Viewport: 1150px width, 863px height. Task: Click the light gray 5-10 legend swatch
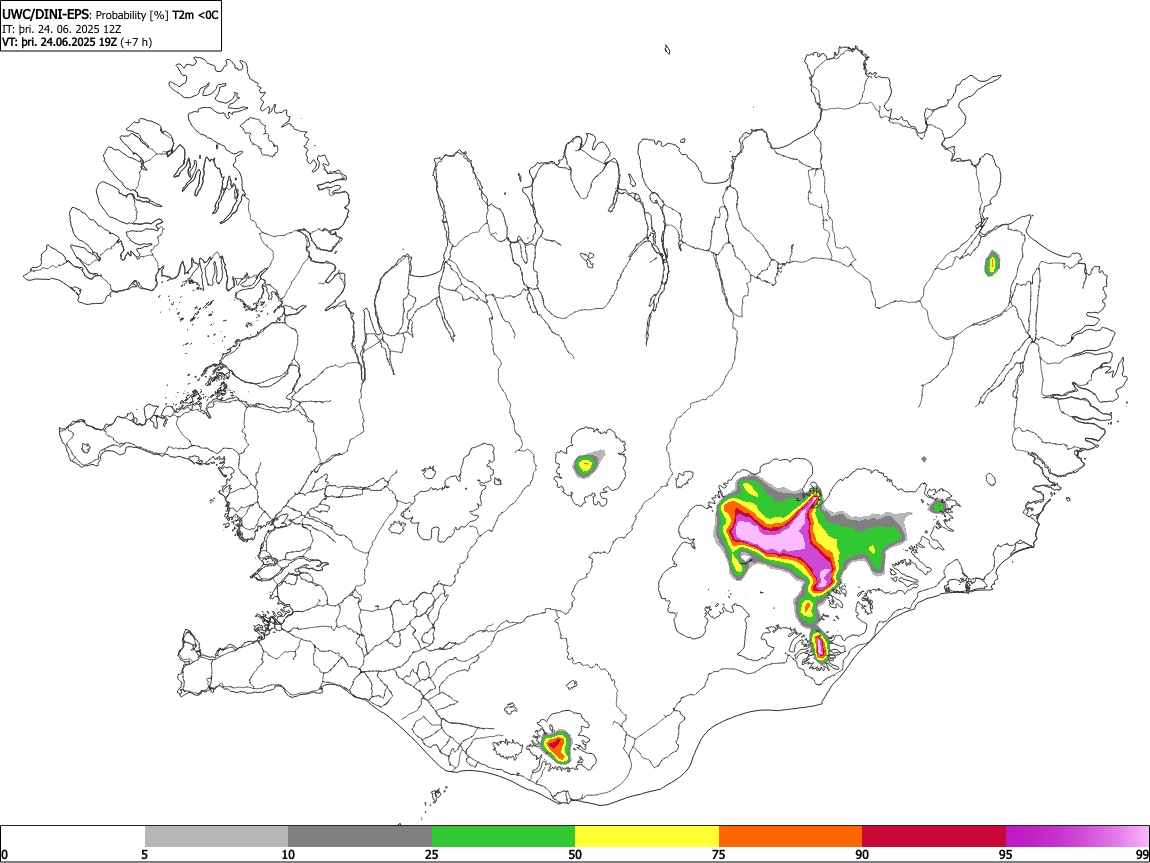point(216,836)
